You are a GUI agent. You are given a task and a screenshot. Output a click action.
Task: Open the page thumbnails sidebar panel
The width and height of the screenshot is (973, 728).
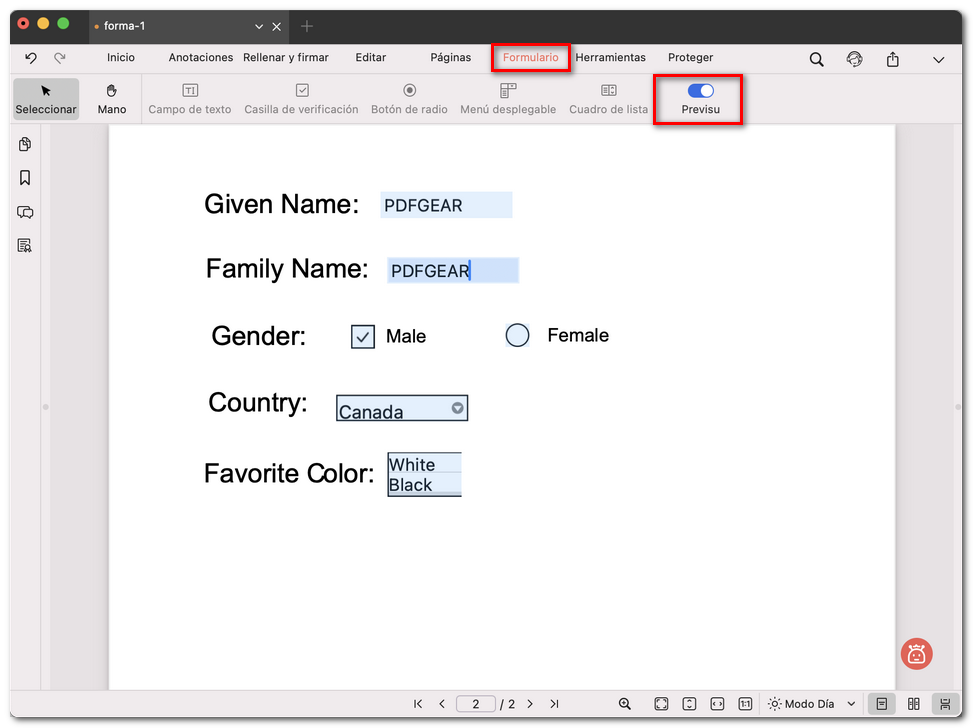pyautogui.click(x=25, y=145)
